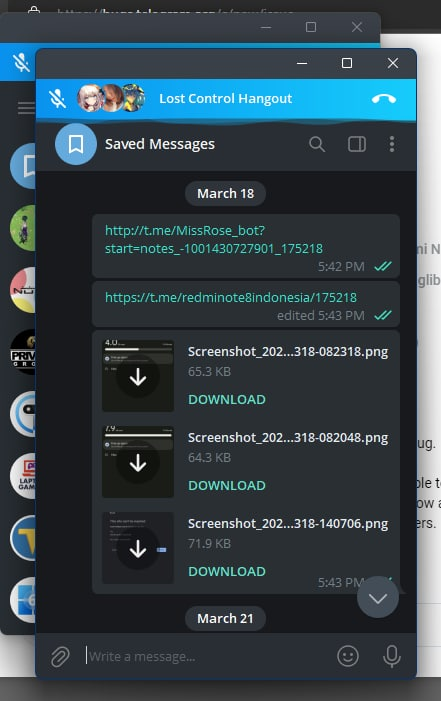441x701 pixels.
Task: Attach a file using the paperclip icon
Action: 60,656
